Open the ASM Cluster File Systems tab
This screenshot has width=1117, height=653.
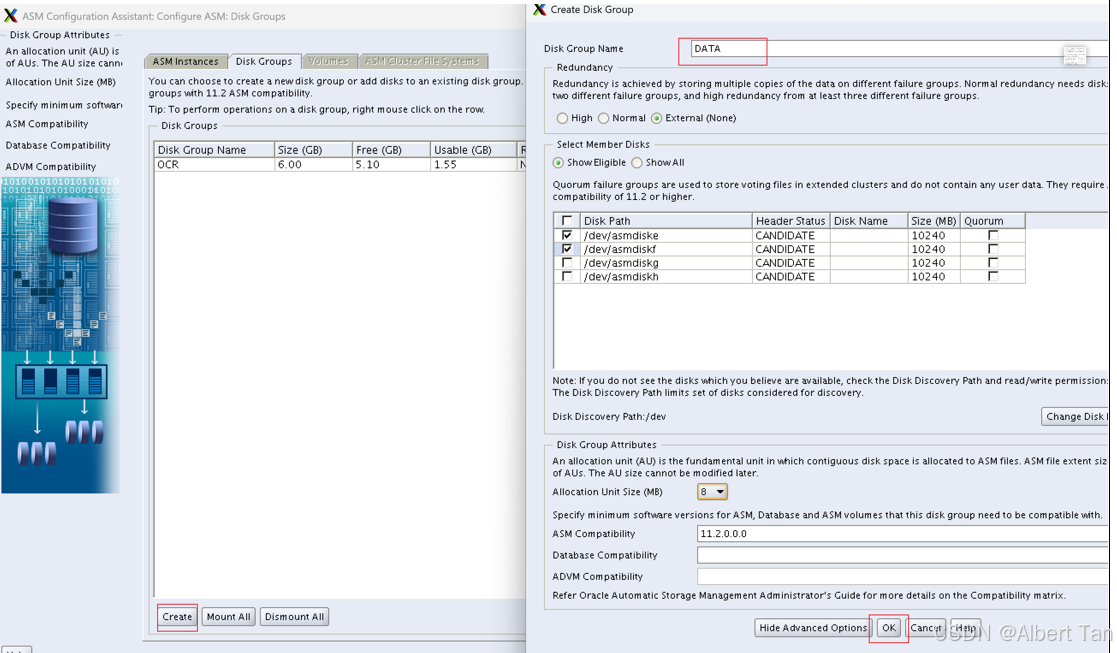click(422, 61)
